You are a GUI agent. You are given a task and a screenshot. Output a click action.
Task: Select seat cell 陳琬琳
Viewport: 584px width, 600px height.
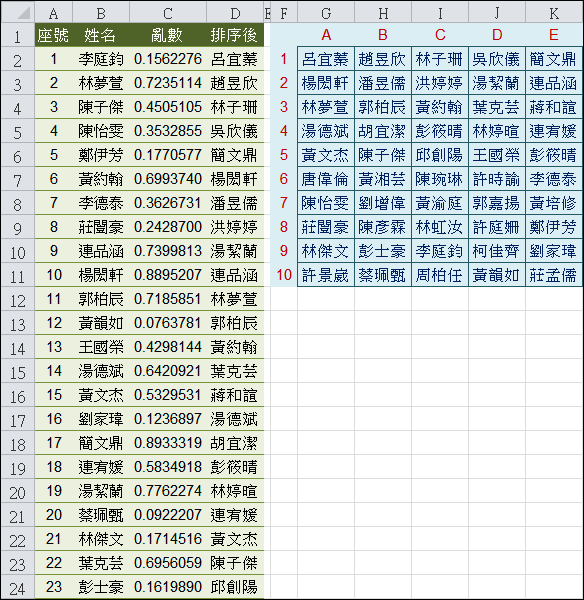440,179
